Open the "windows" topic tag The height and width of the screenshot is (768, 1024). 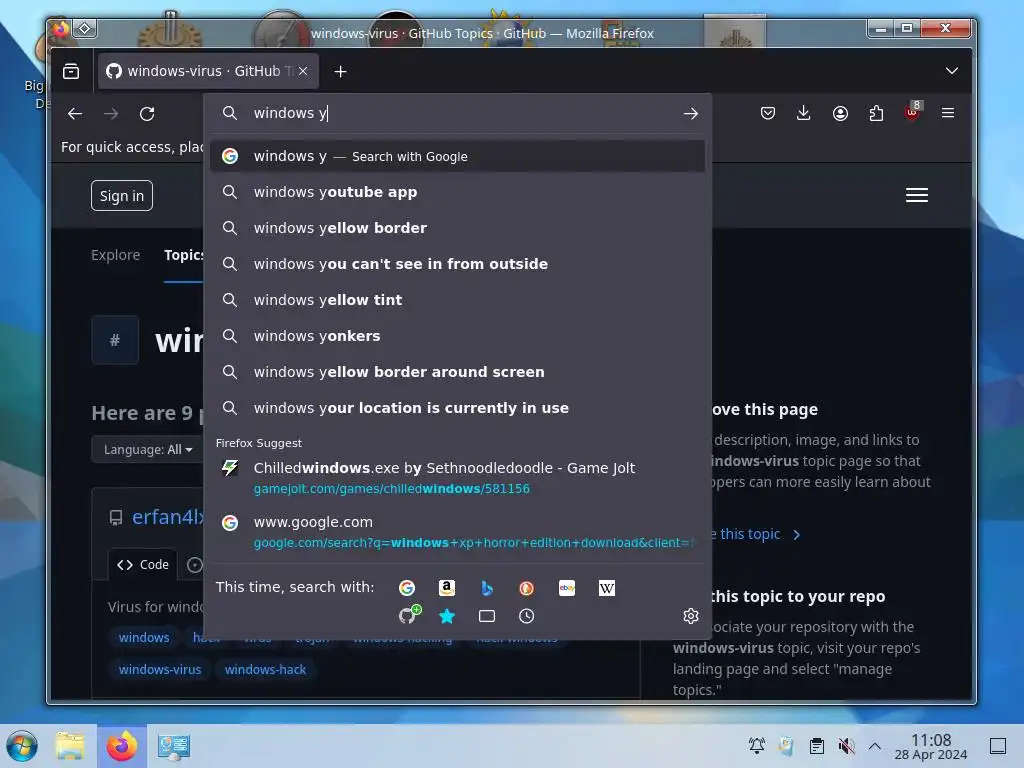coord(144,637)
